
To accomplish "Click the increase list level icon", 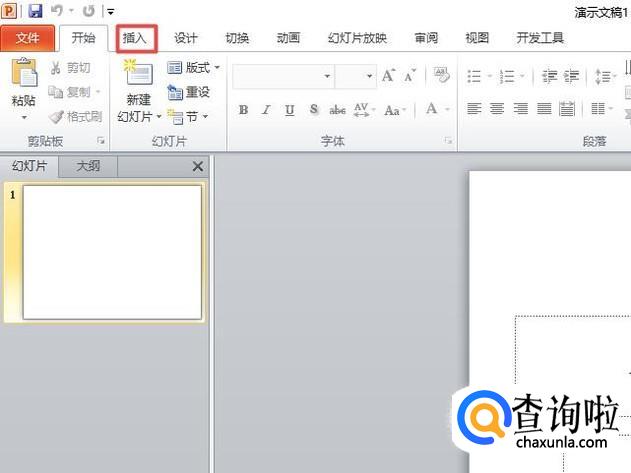I will point(571,76).
